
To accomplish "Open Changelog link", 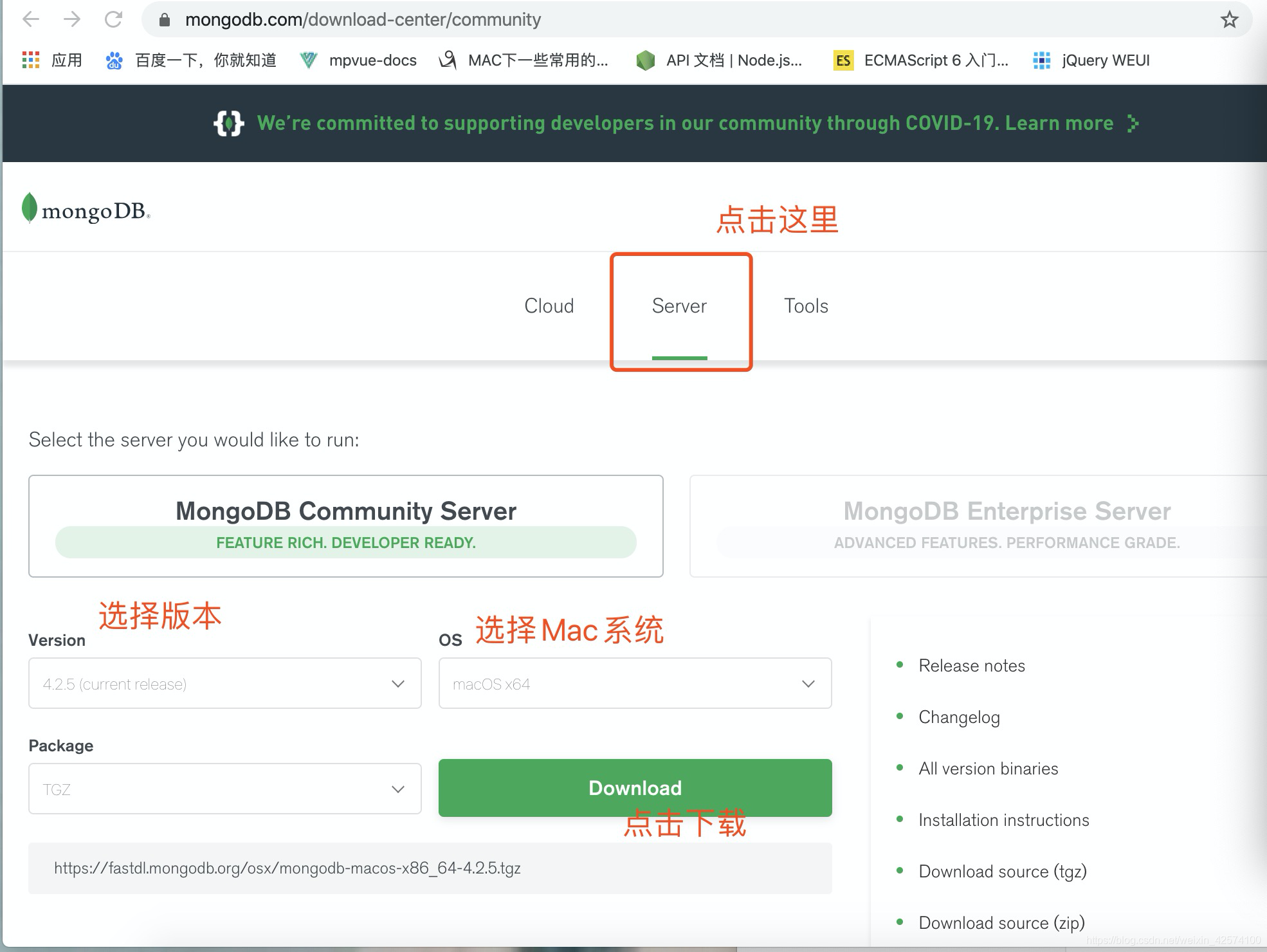I will click(x=959, y=717).
